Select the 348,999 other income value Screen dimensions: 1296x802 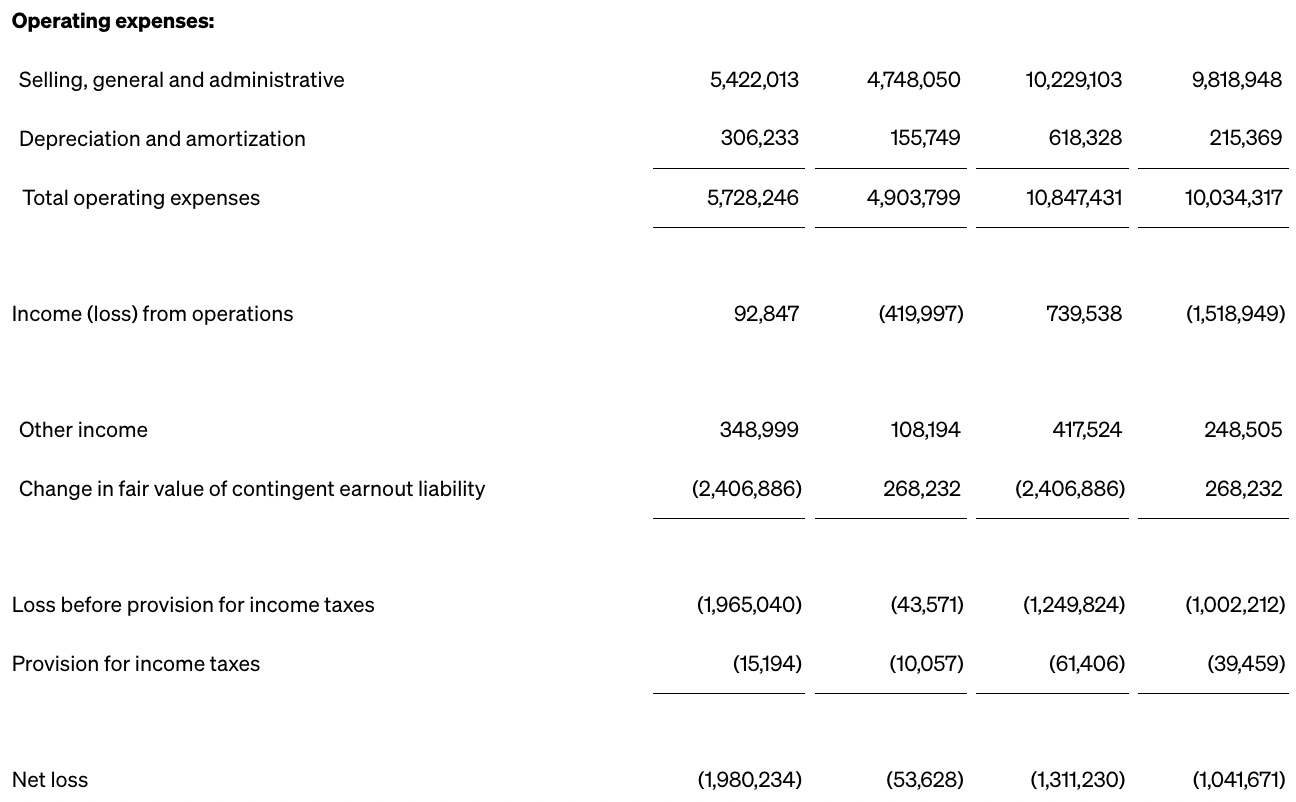(x=759, y=430)
